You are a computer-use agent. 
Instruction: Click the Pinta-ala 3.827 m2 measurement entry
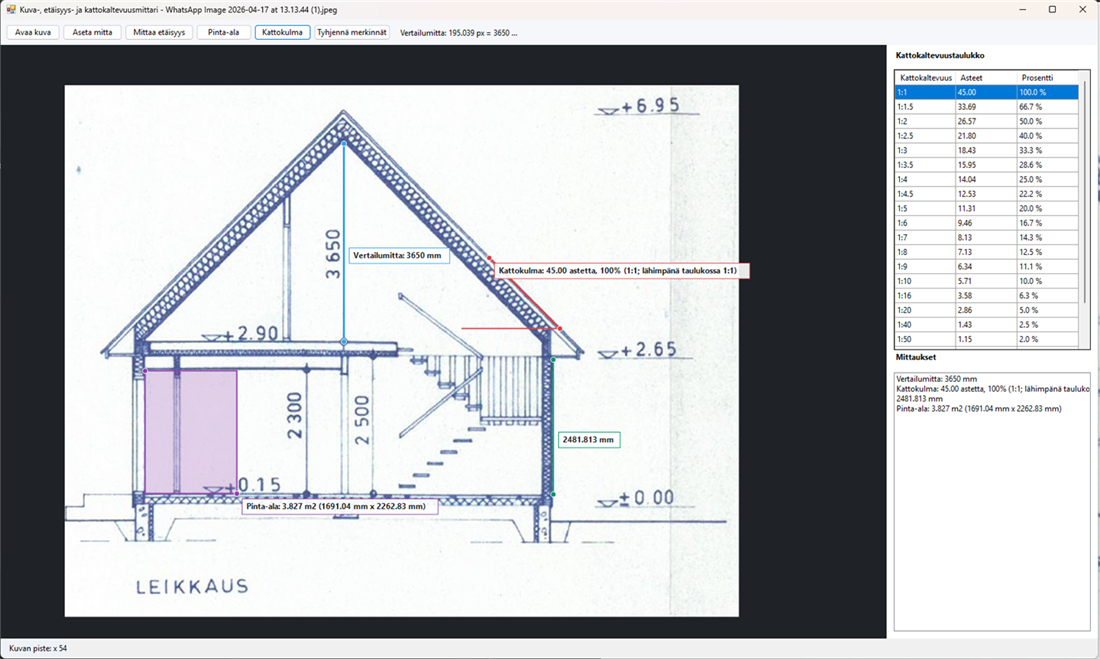(x=979, y=408)
